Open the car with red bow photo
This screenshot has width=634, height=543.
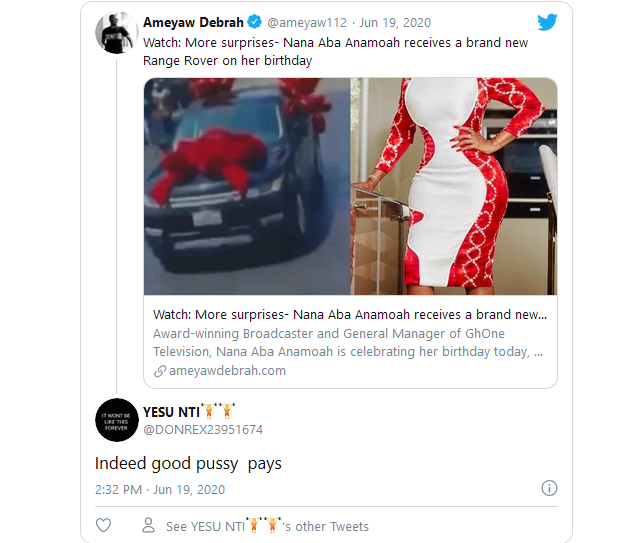click(x=247, y=186)
